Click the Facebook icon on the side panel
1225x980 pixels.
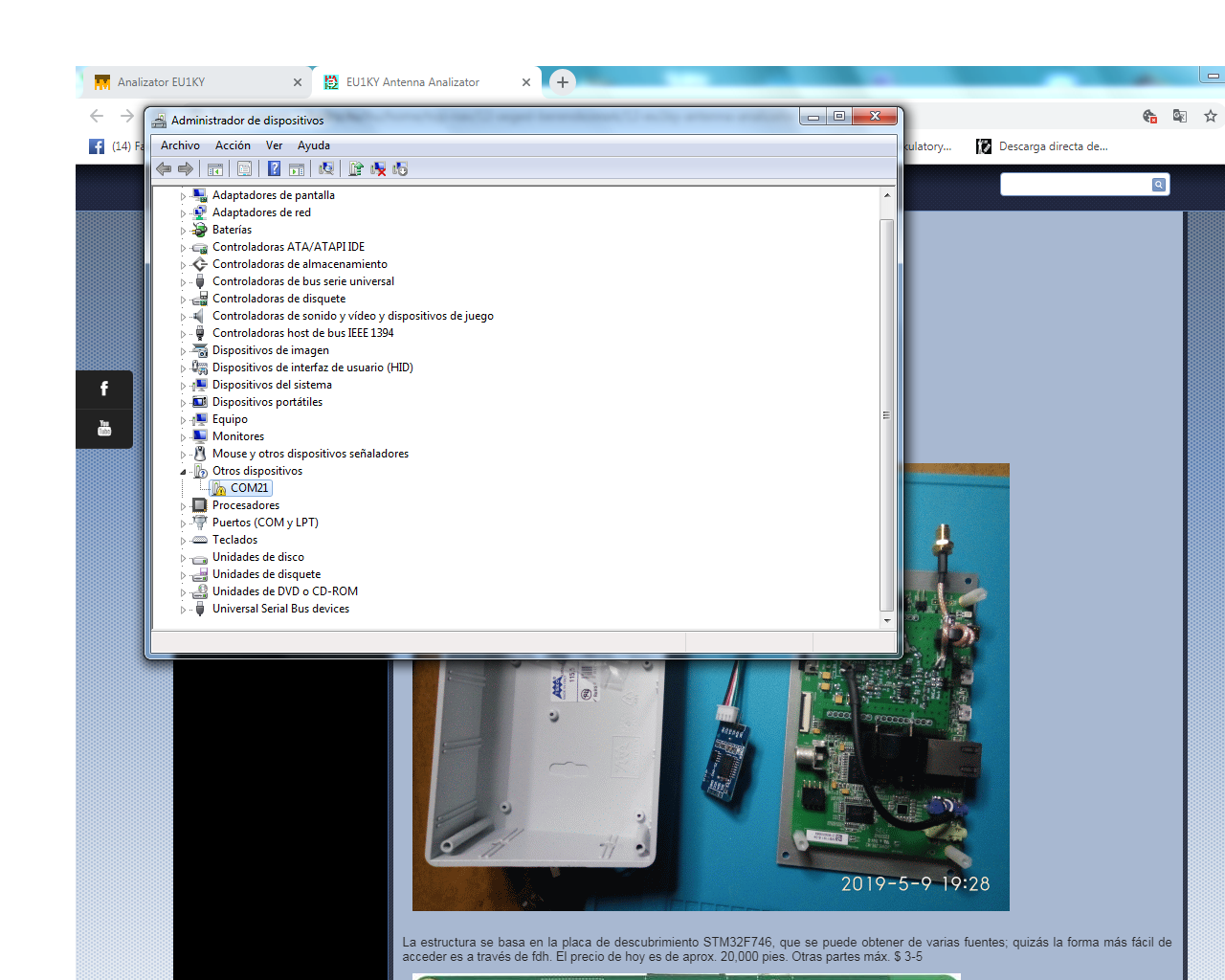pyautogui.click(x=104, y=389)
